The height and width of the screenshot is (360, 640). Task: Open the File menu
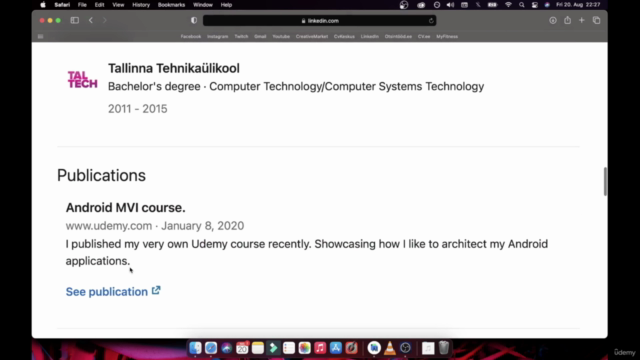82,5
